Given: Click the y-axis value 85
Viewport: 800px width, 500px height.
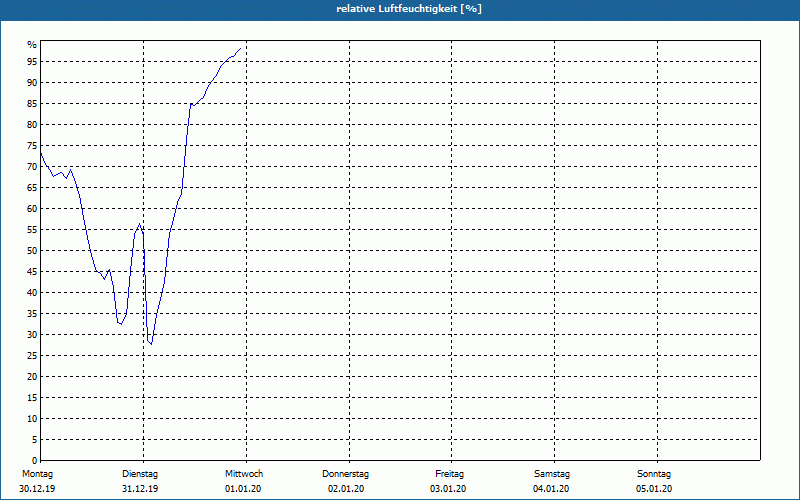Looking at the screenshot, I should point(32,104).
